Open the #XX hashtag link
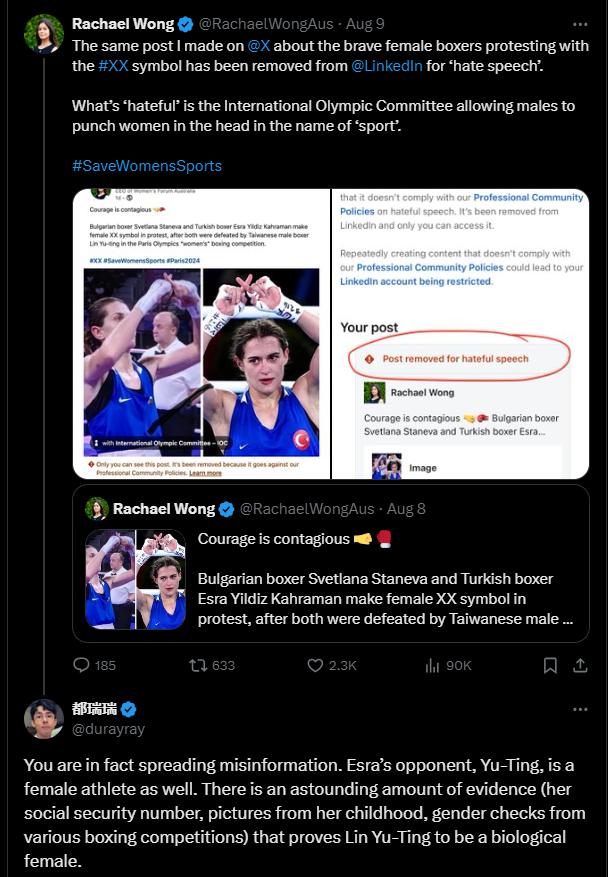The height and width of the screenshot is (877, 608). (113, 65)
